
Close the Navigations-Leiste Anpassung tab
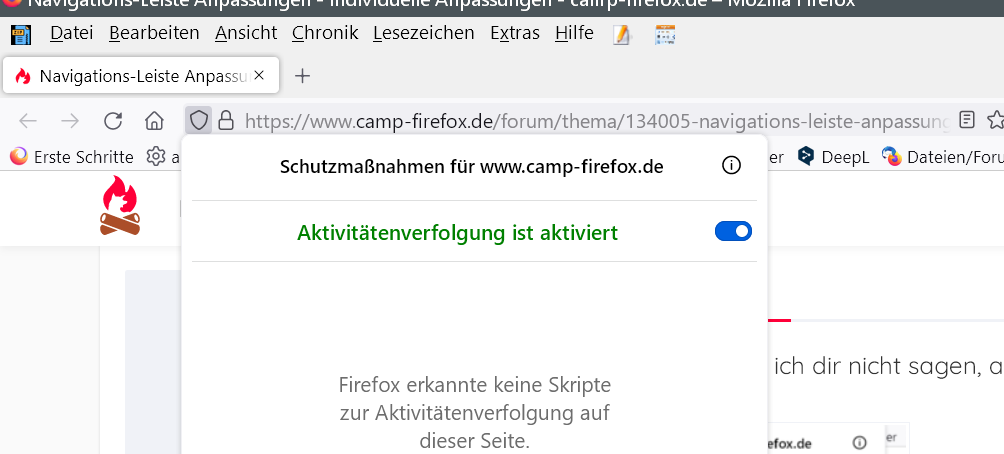coord(260,76)
